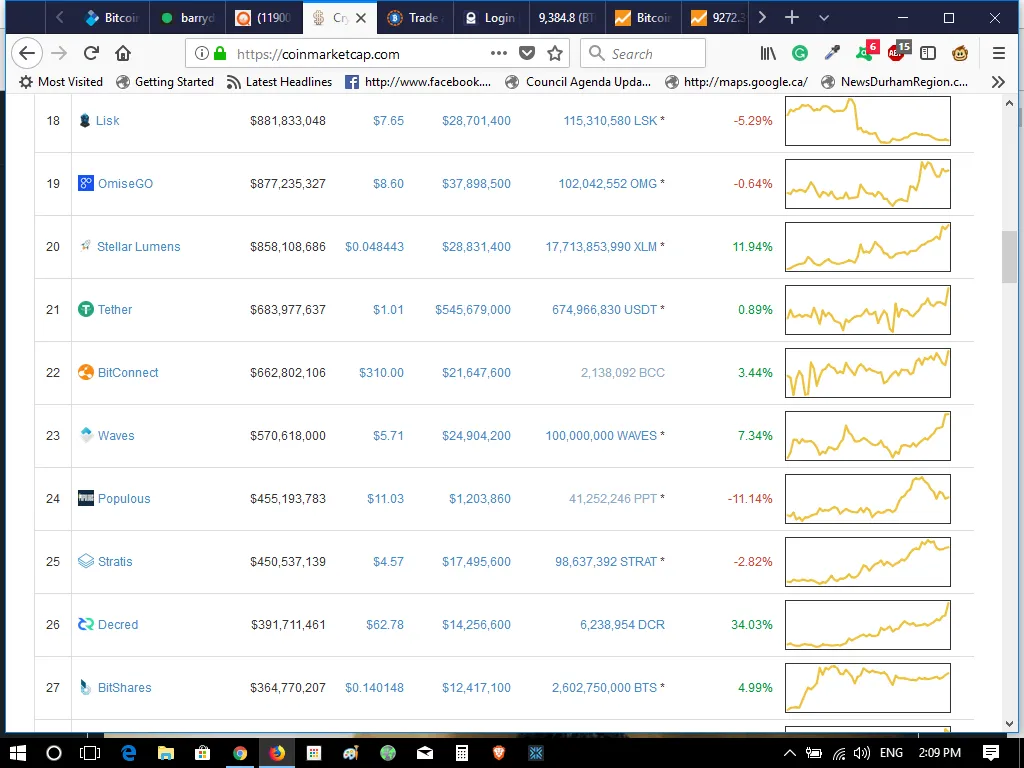Screen dimensions: 1024x768
Task: Open the Brave browser taskbar icon
Action: (x=499, y=753)
